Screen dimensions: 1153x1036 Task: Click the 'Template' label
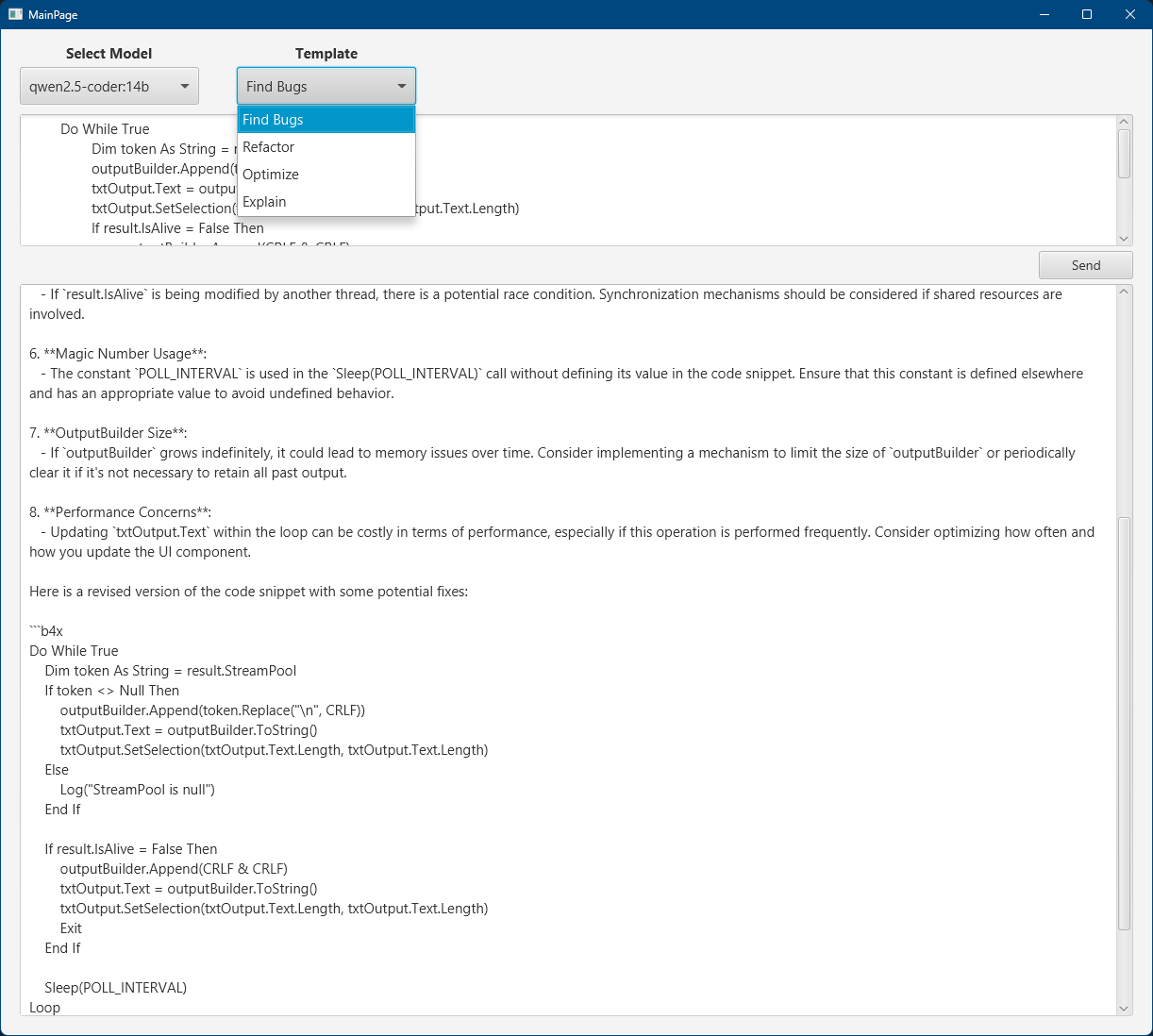(x=326, y=54)
